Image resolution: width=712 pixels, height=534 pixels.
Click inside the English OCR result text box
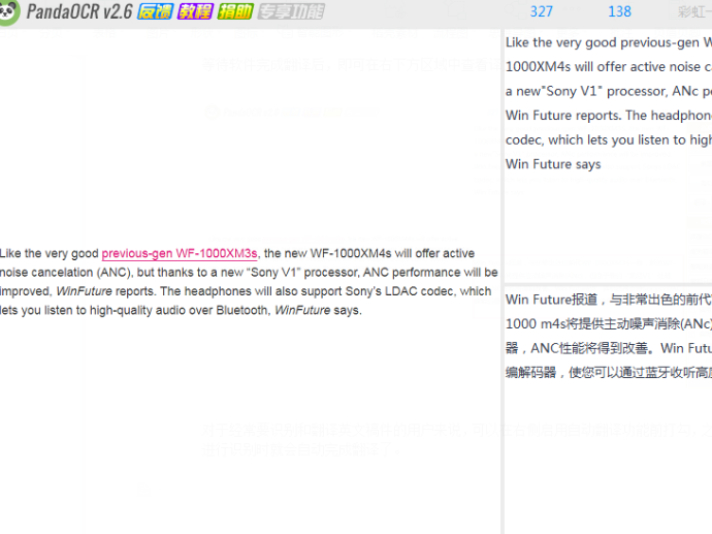[x=608, y=154]
